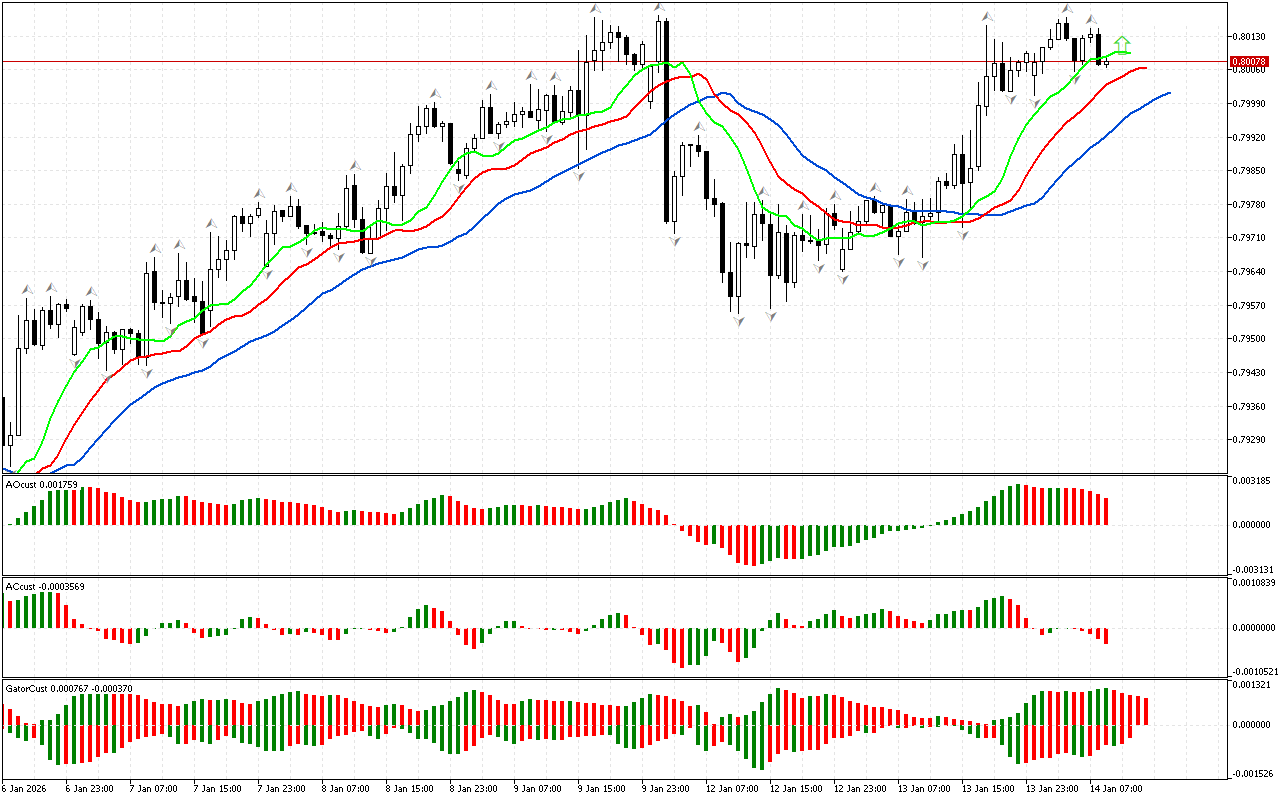Screen dimensions: 1280x800
Task: Click the right end of the red Alligator line
Action: [1144, 68]
